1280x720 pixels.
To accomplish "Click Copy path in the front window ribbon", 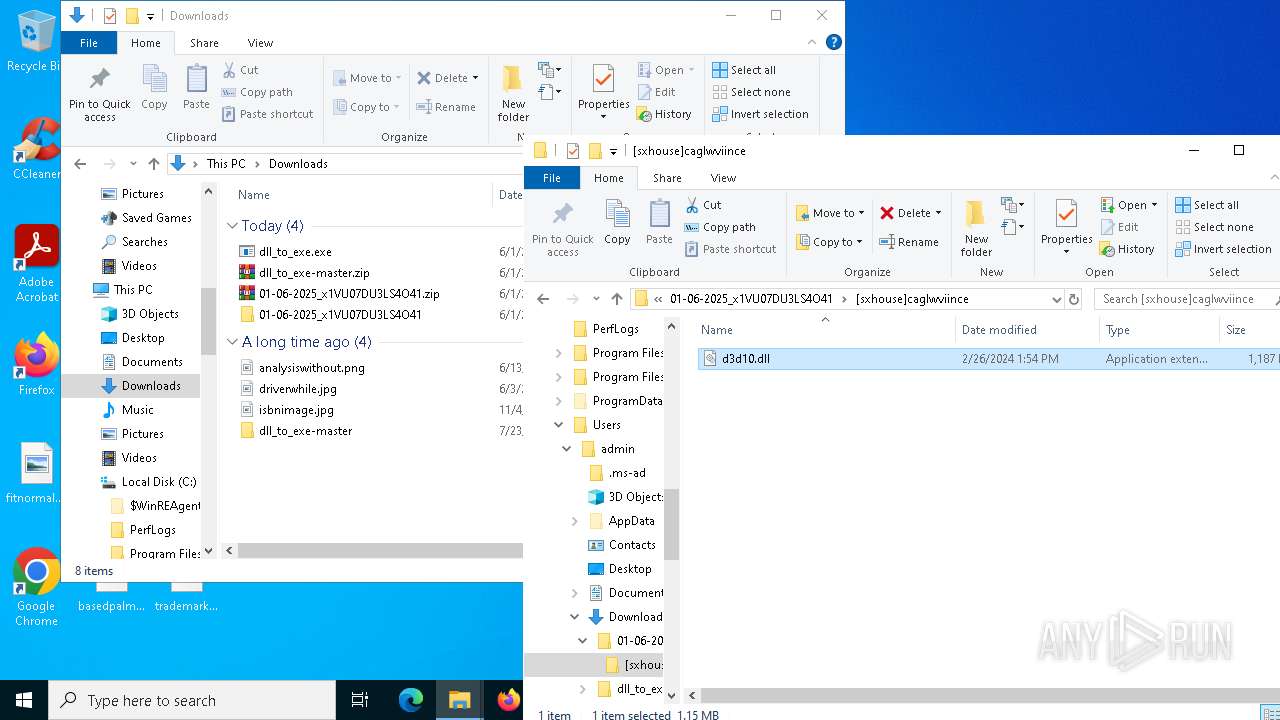I will (x=720, y=227).
